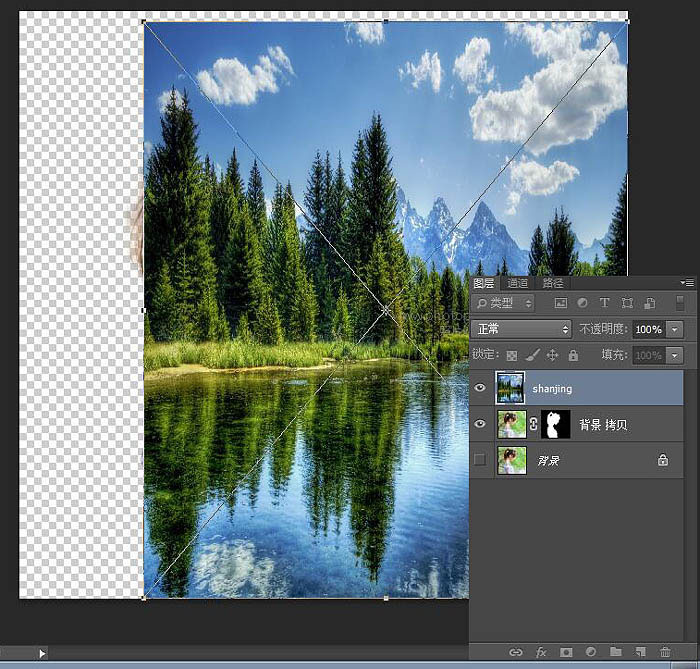Click mask link chain on 背景 拷贝 layer
Viewport: 700px width, 669px height.
point(533,424)
